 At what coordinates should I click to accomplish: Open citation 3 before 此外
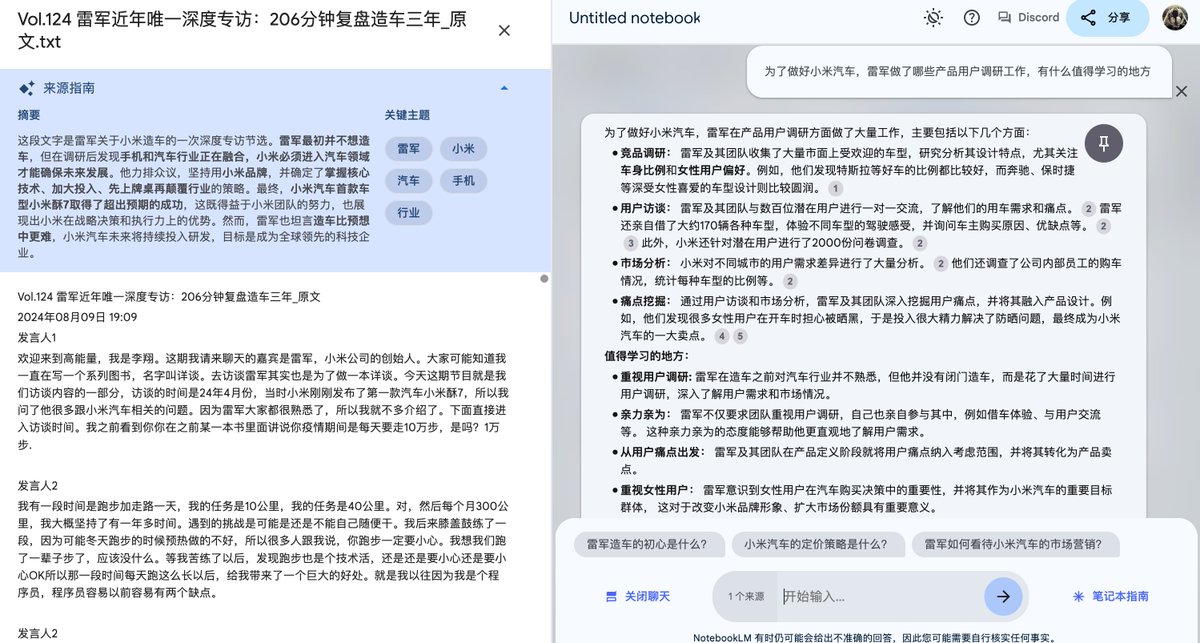pos(630,243)
